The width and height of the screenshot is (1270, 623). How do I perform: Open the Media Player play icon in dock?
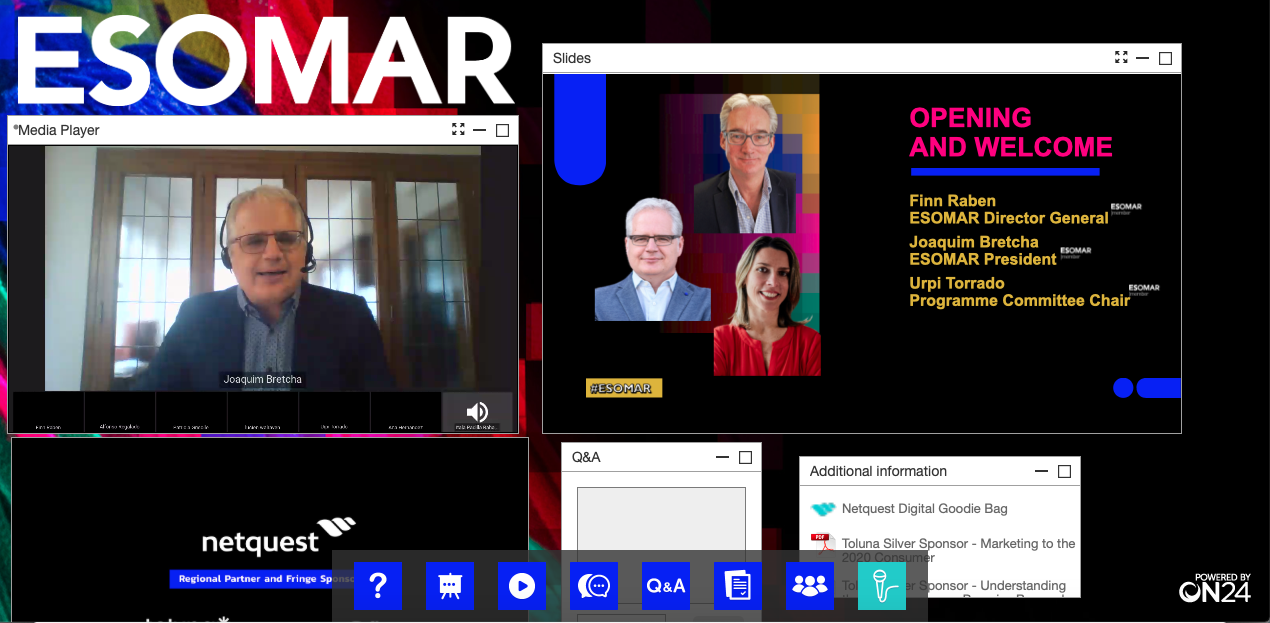(522, 585)
